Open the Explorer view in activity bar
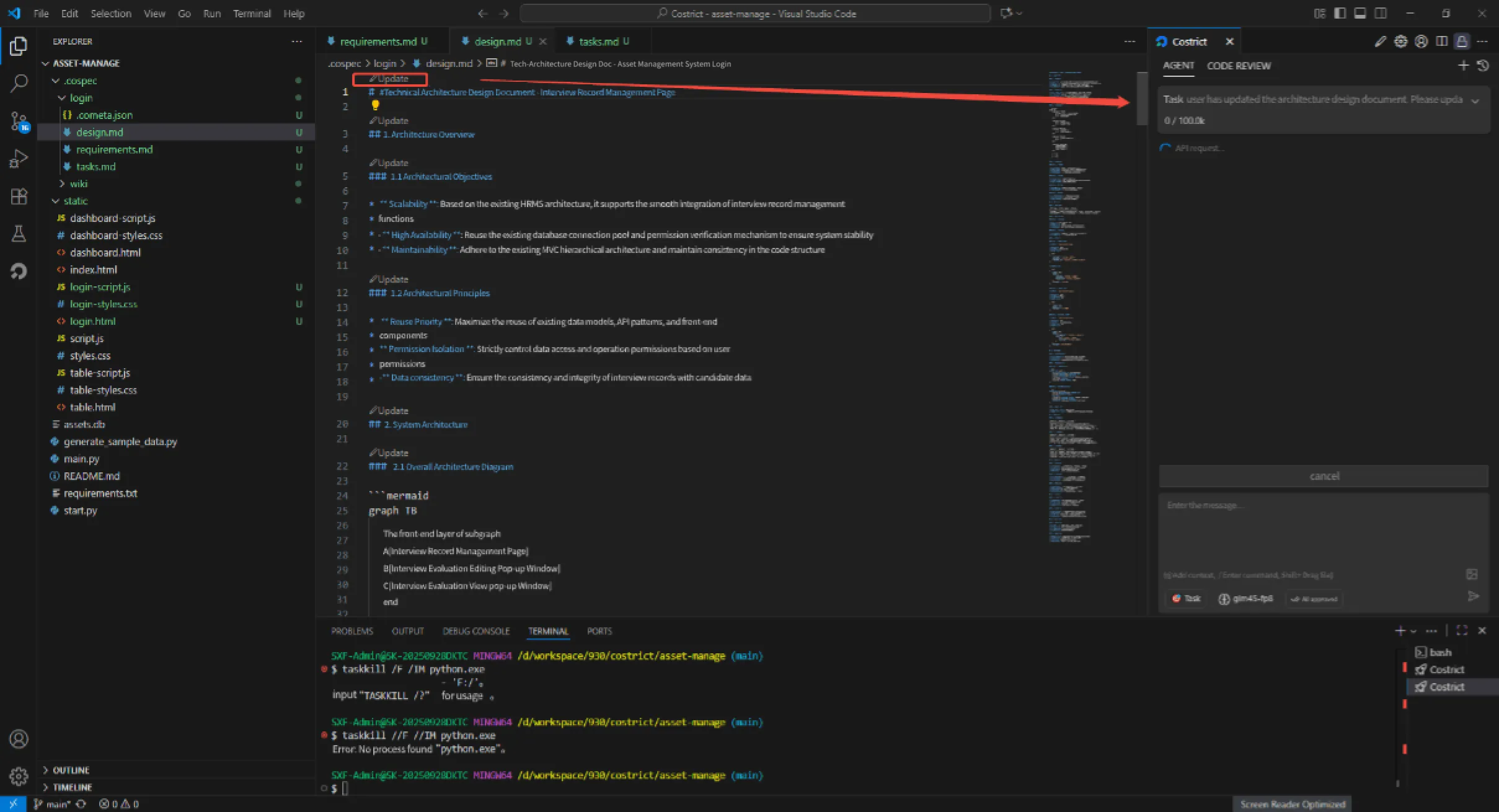Viewport: 1499px width, 812px height. pyautogui.click(x=19, y=46)
